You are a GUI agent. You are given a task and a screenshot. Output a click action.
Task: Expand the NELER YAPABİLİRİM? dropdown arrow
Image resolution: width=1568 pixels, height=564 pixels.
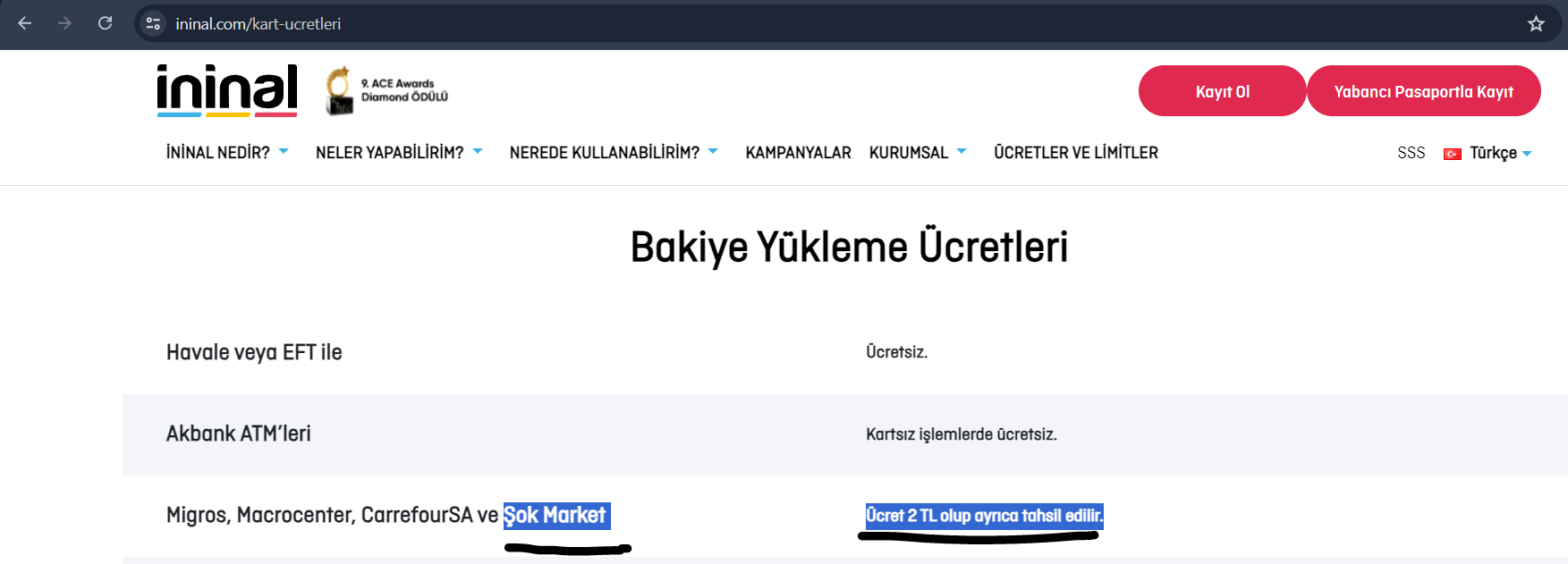pos(478,152)
